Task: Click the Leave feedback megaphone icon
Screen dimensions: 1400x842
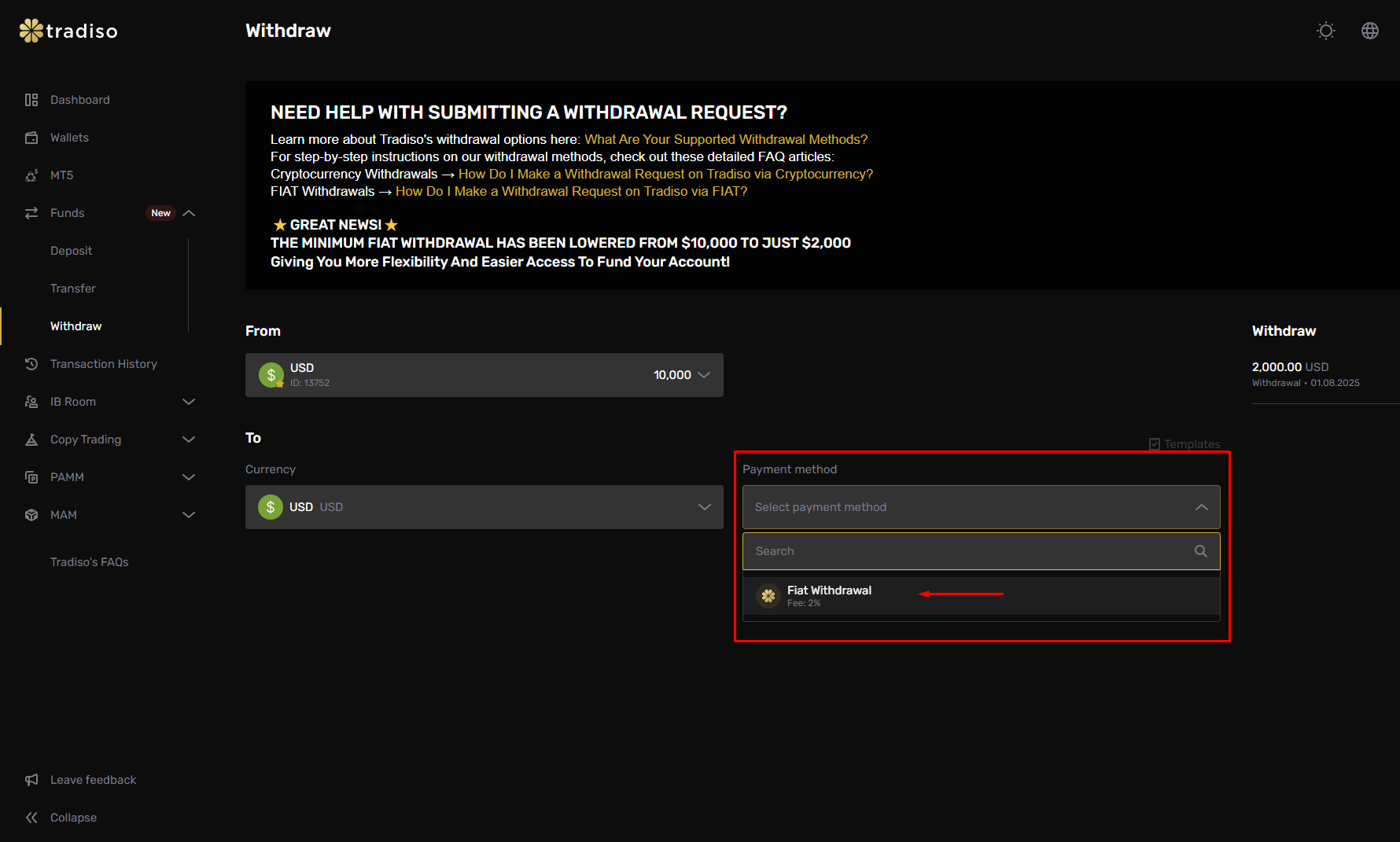Action: click(x=31, y=780)
